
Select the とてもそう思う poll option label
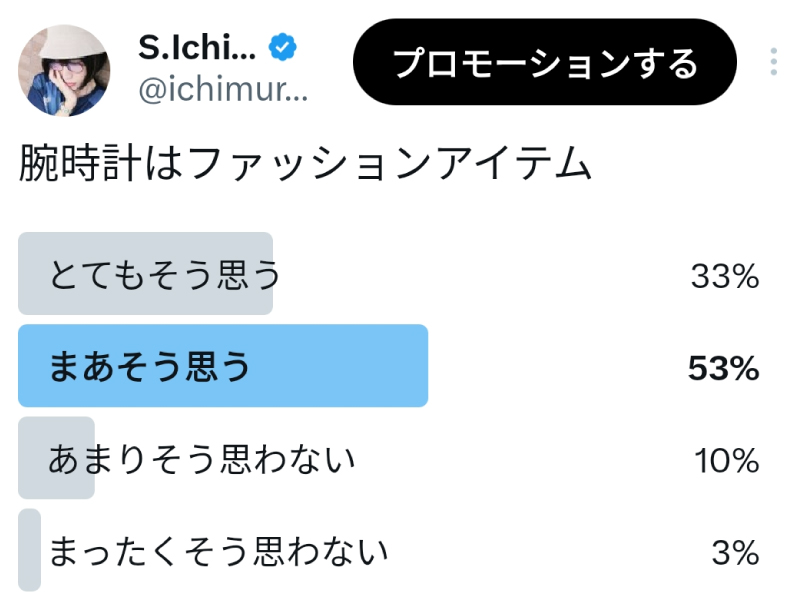coord(164,275)
